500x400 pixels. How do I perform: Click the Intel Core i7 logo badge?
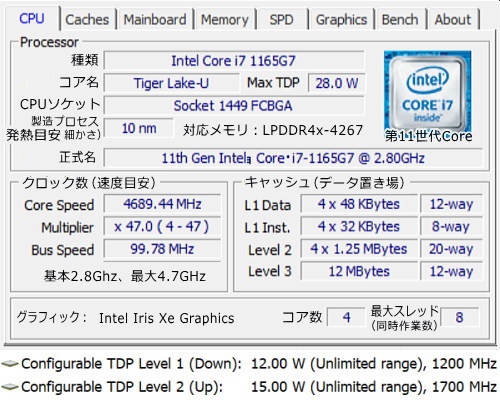click(427, 91)
